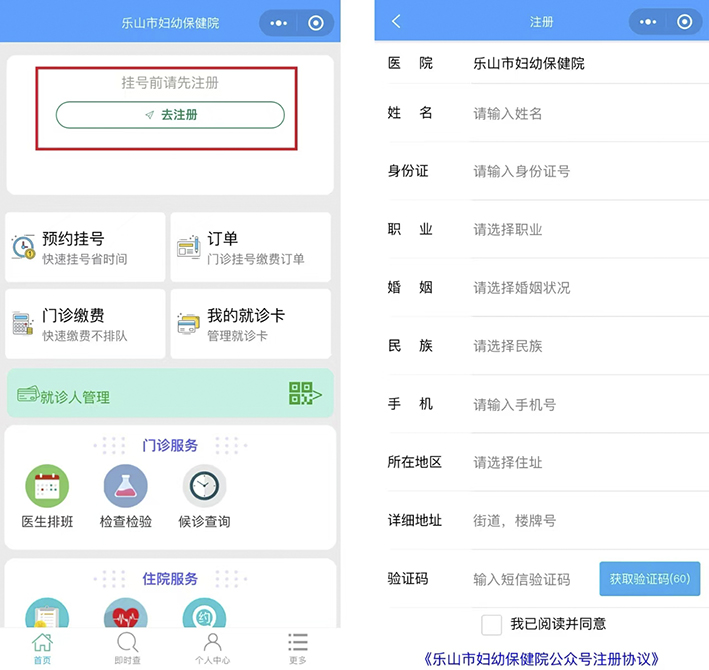This screenshot has height=670, width=709.
Task: Open 订单 orders icon
Action: click(x=188, y=247)
